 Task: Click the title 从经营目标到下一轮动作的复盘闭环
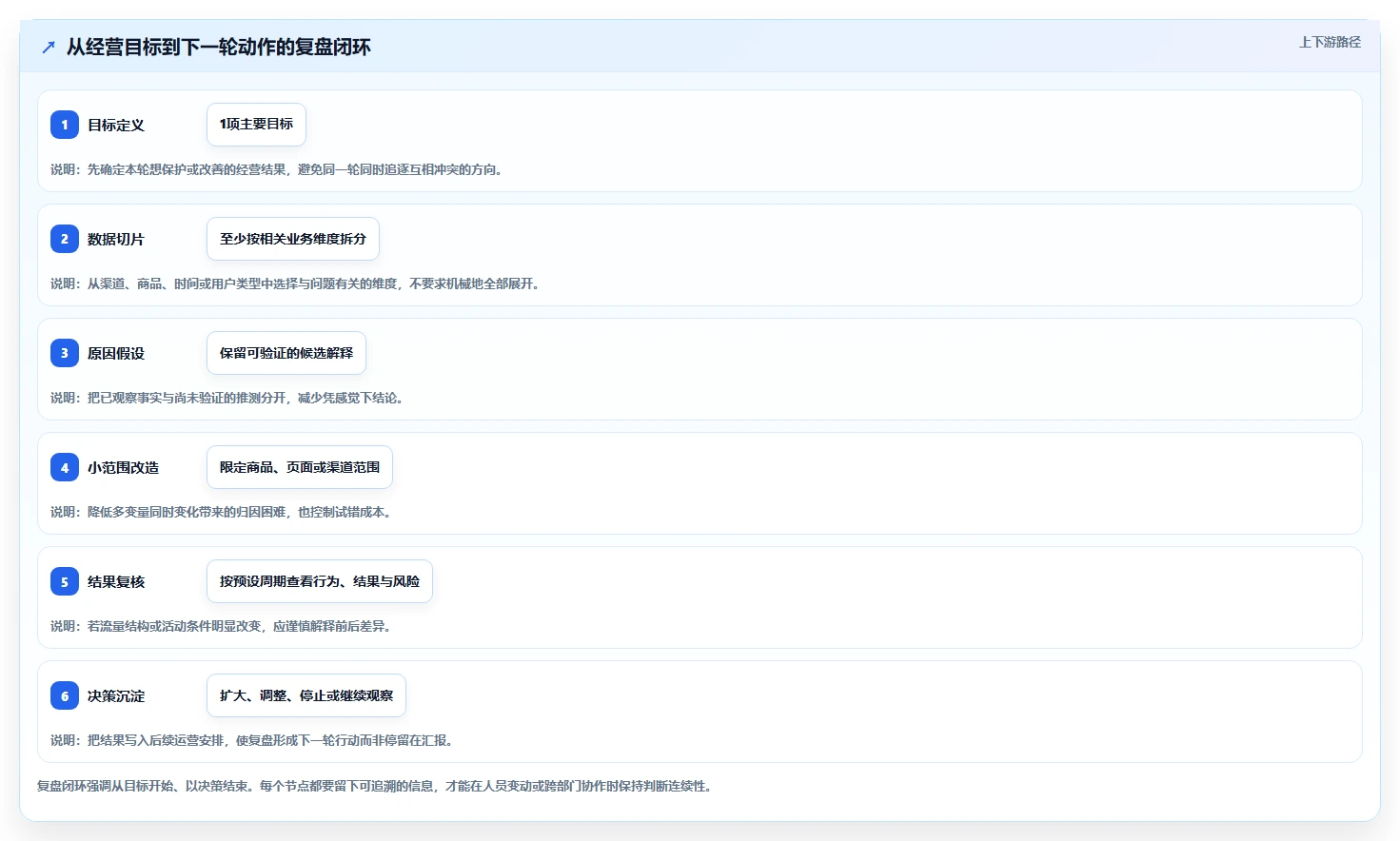(x=219, y=47)
